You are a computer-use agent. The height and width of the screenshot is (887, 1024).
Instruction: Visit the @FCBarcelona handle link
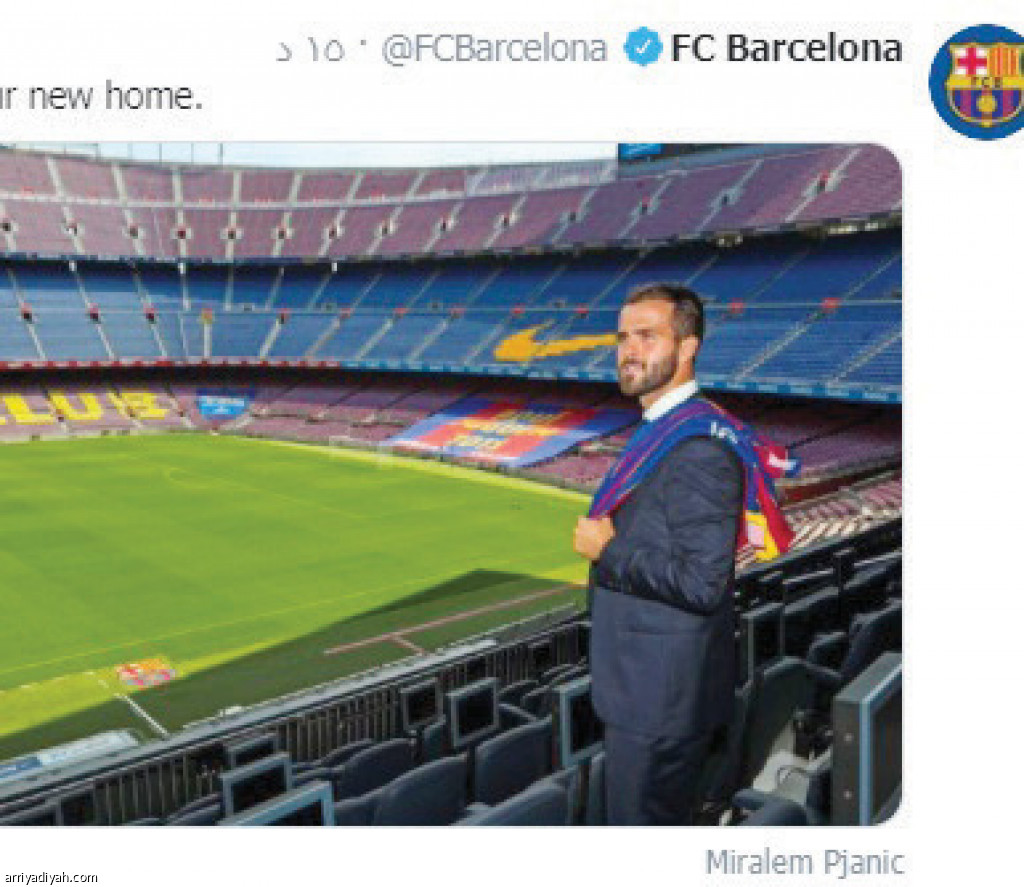(494, 50)
